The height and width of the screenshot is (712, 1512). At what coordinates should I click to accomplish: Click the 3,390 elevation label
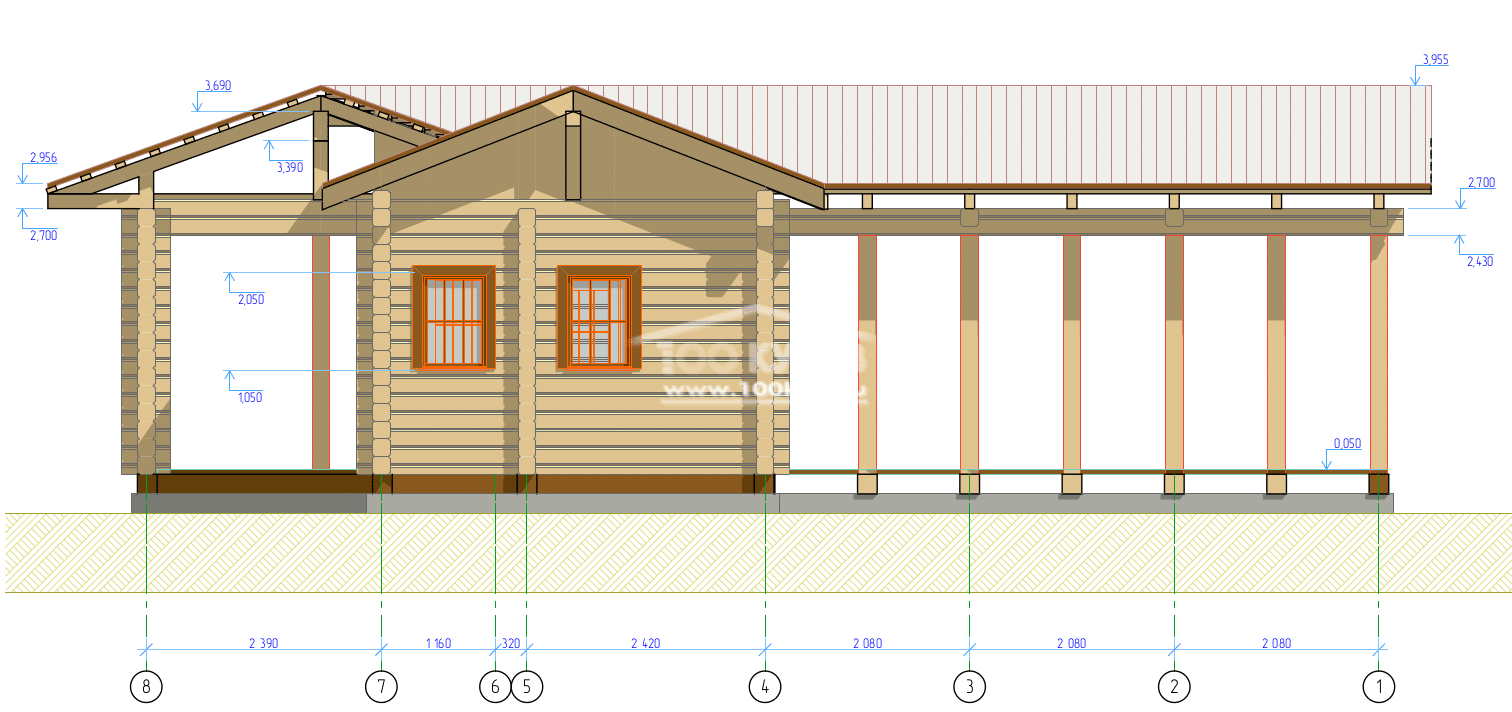tap(289, 167)
